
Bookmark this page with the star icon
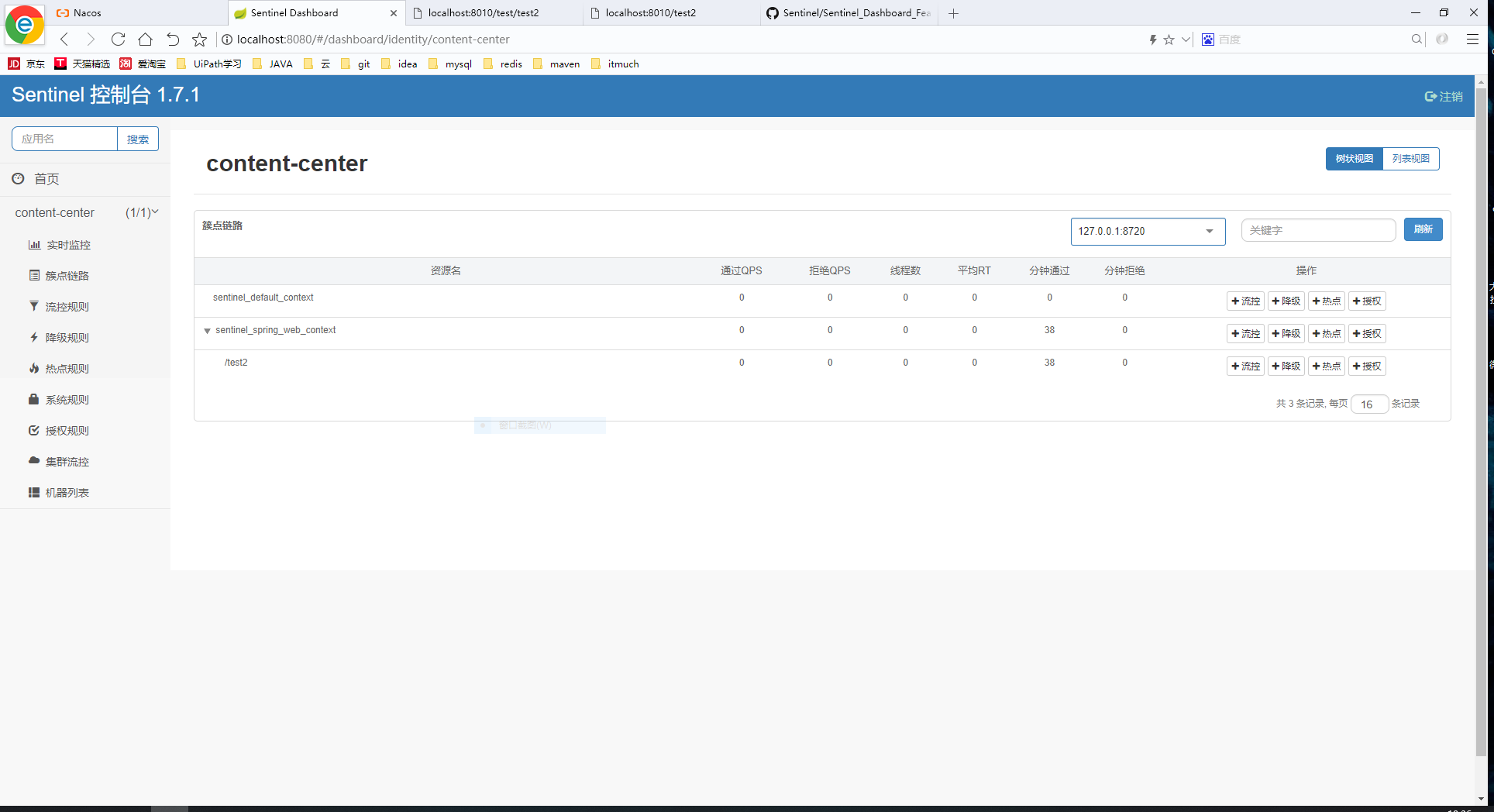click(200, 40)
